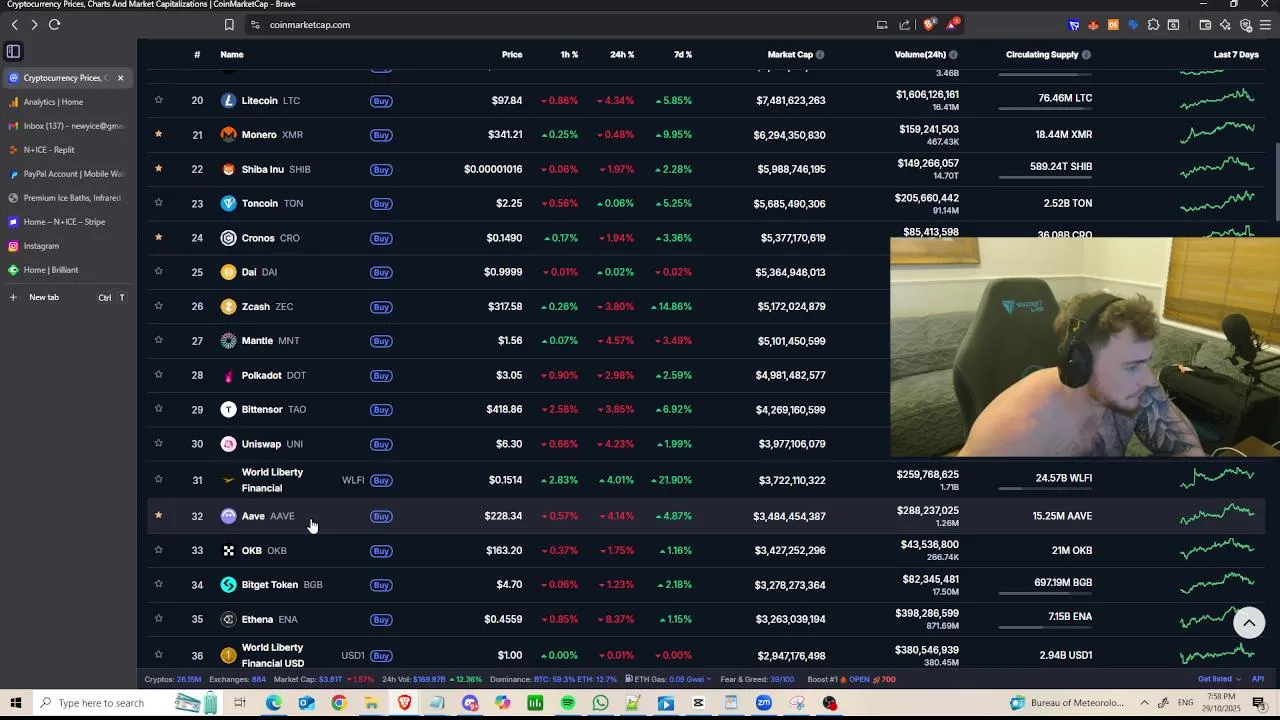Click the Circulating Supply info icon
Screen dimensions: 1280x720
(1086, 55)
